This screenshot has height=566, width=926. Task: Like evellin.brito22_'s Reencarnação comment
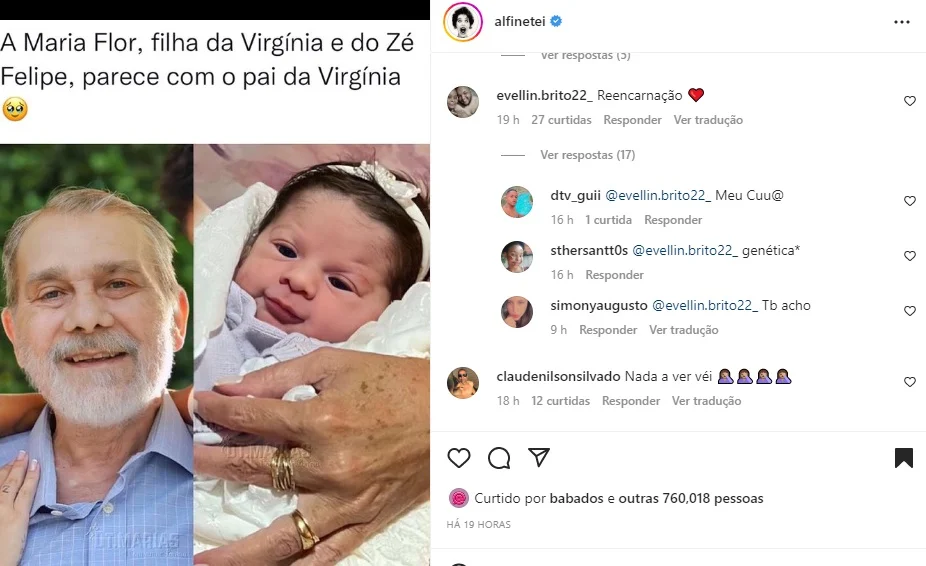(x=910, y=101)
